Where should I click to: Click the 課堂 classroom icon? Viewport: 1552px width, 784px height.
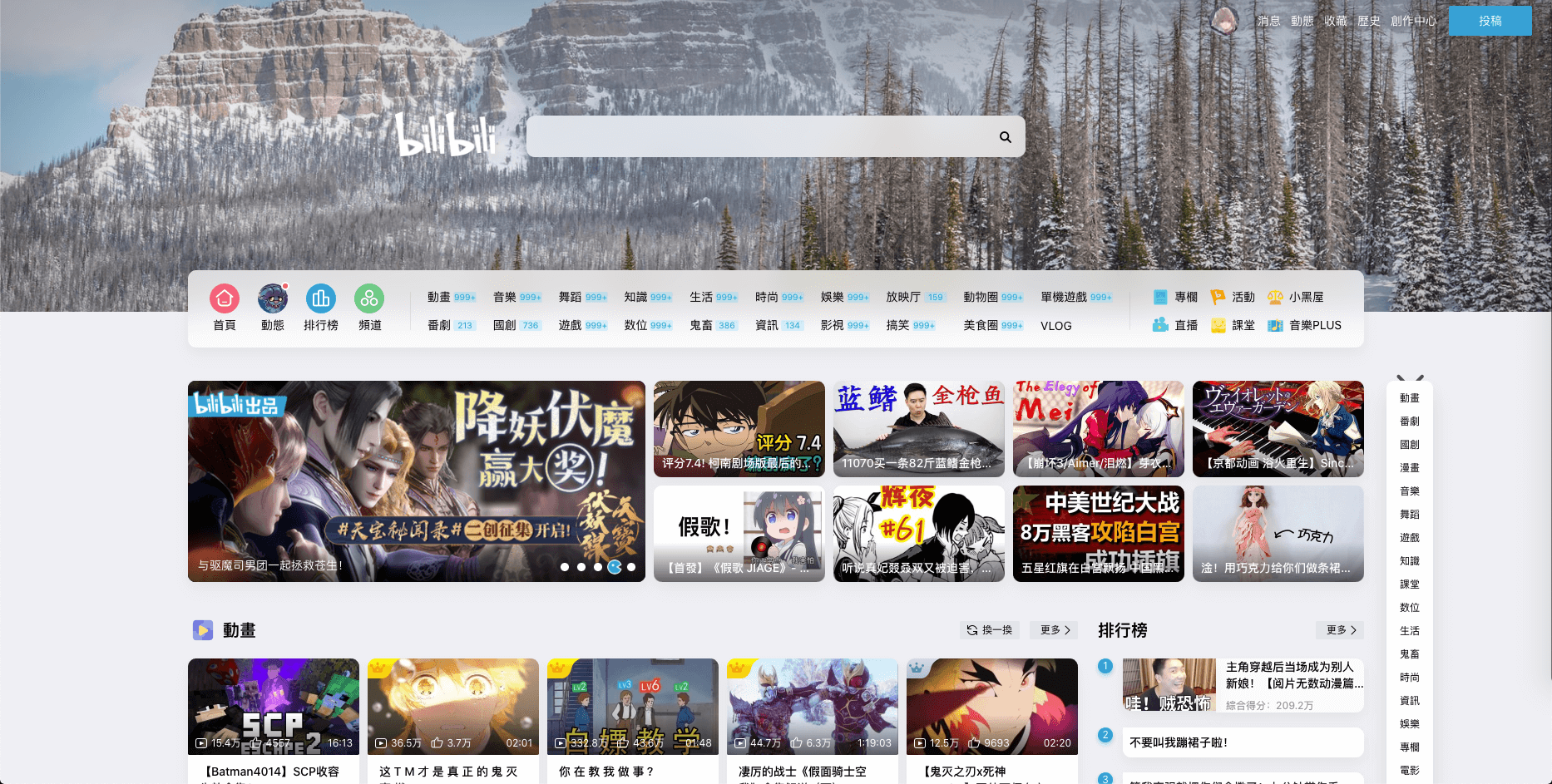coord(1218,325)
